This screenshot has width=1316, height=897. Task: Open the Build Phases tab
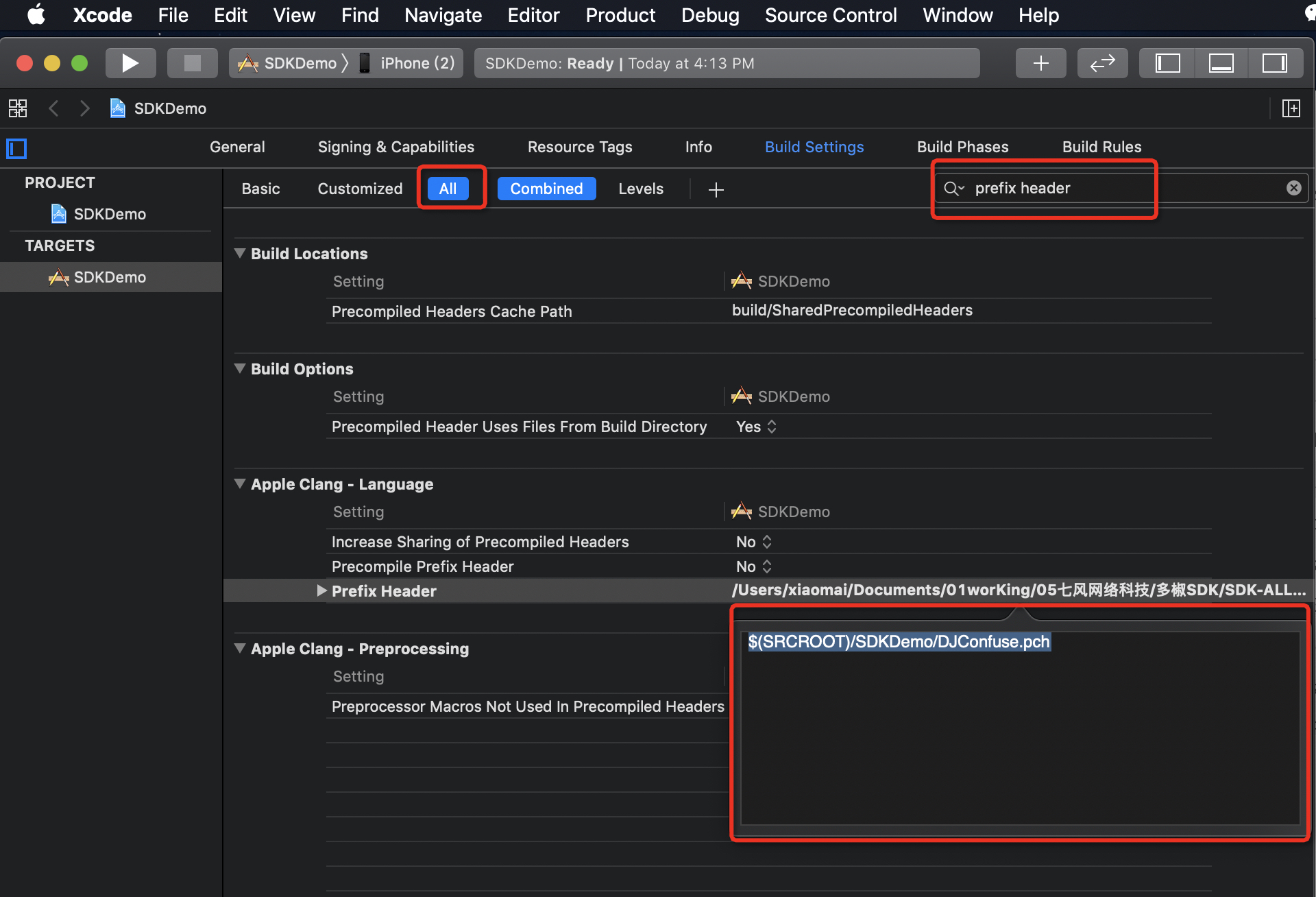coord(962,147)
